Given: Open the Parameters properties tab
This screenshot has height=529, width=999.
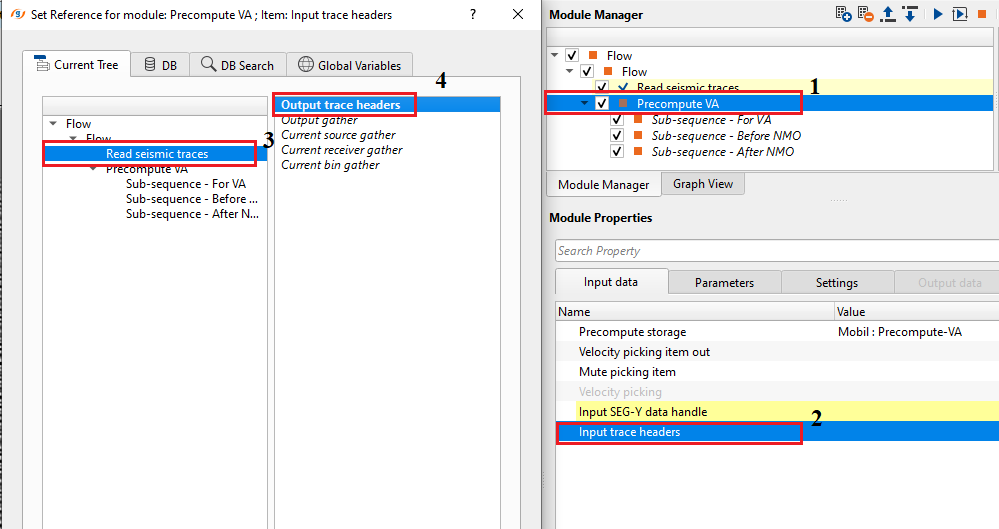Looking at the screenshot, I should (724, 282).
